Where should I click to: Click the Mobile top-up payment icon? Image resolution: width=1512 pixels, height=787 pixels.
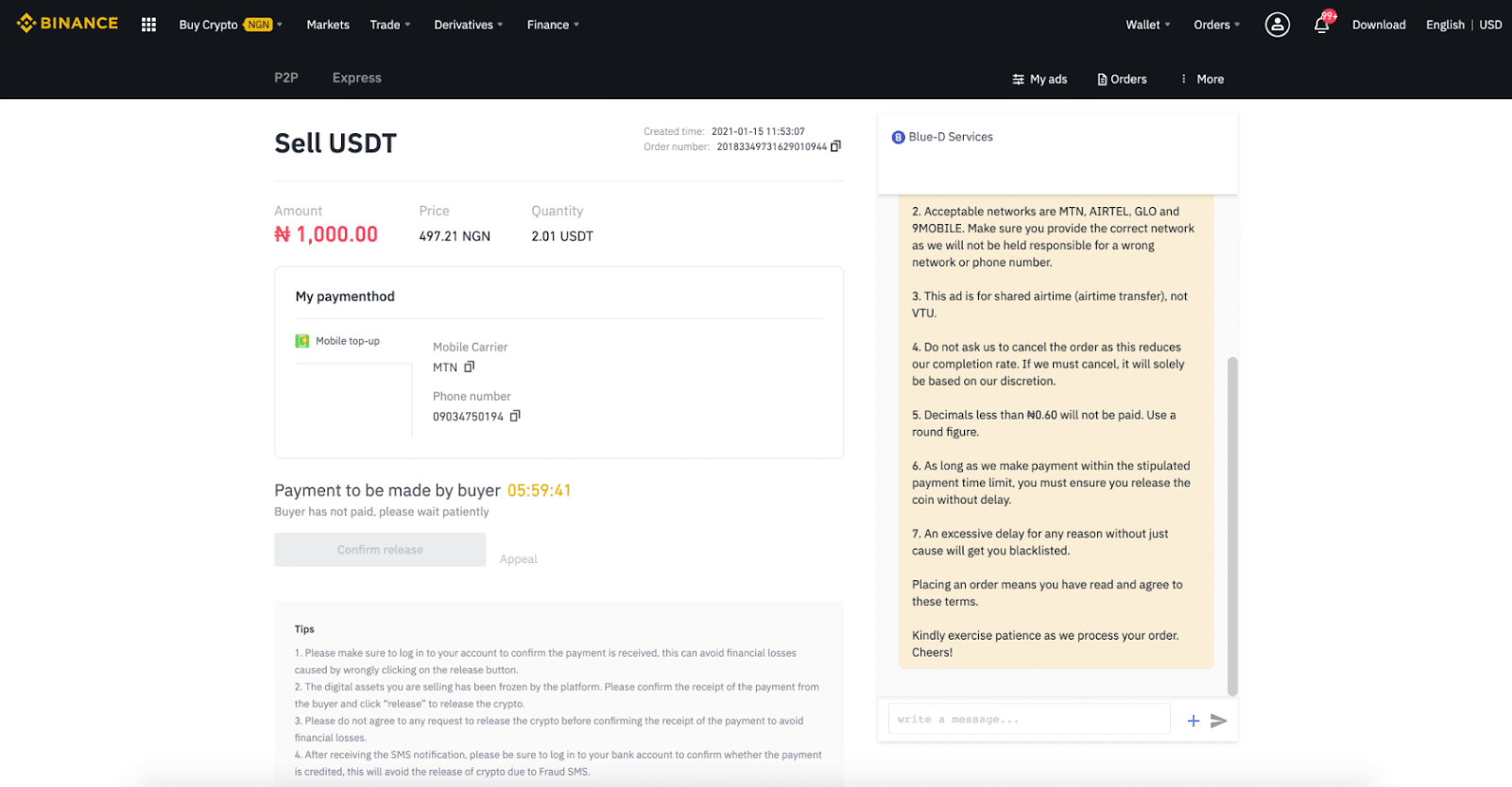[x=302, y=341]
